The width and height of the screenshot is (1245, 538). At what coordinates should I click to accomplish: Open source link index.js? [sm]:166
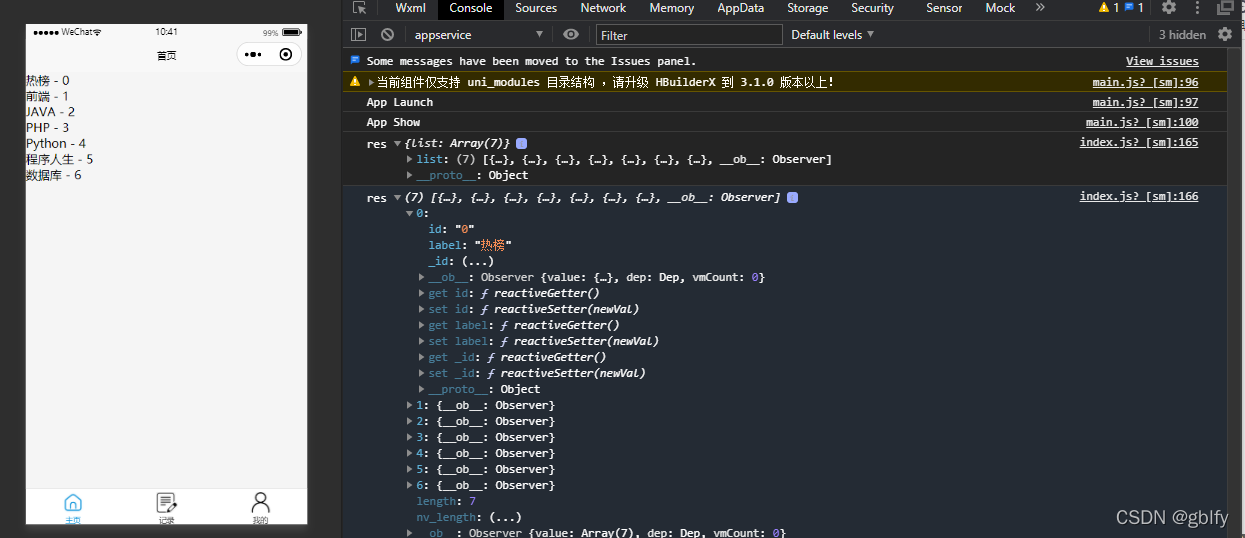pos(1139,196)
